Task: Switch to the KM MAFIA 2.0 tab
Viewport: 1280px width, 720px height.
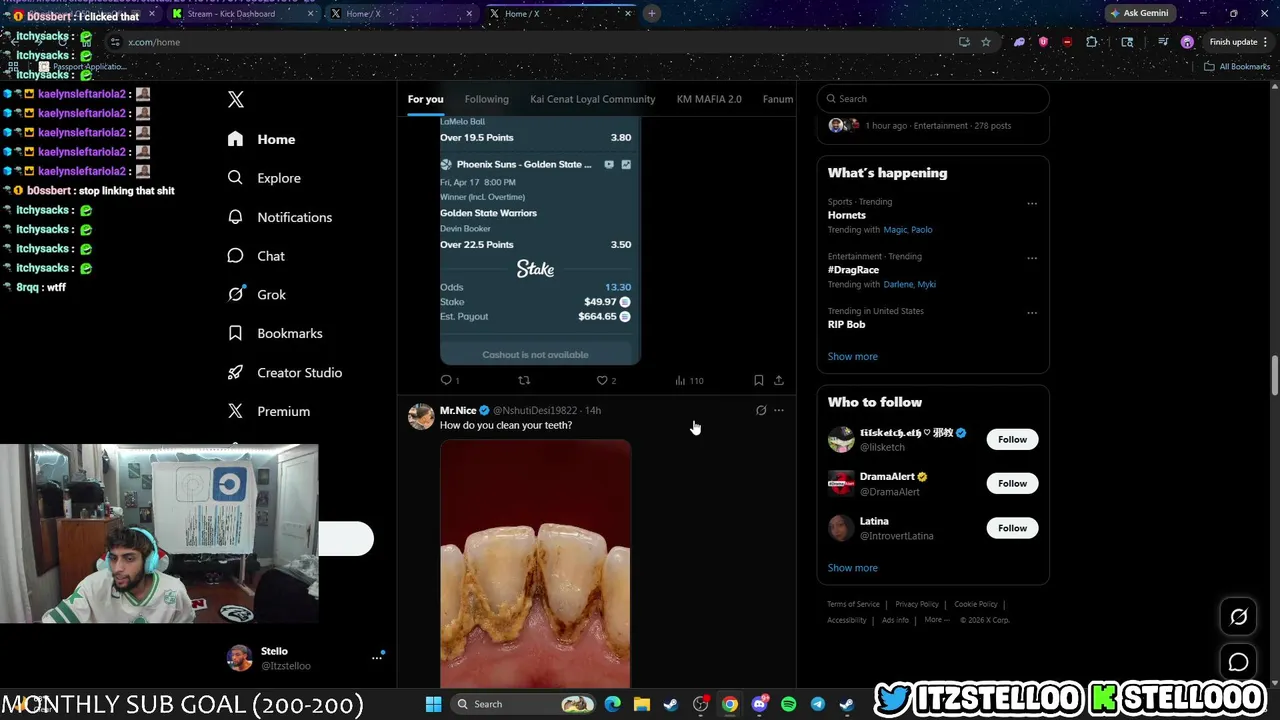Action: [x=709, y=99]
